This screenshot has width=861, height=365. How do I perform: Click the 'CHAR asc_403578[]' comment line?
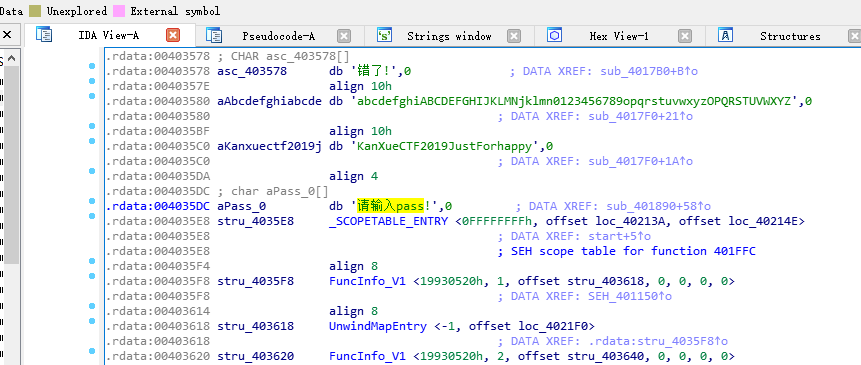click(284, 56)
